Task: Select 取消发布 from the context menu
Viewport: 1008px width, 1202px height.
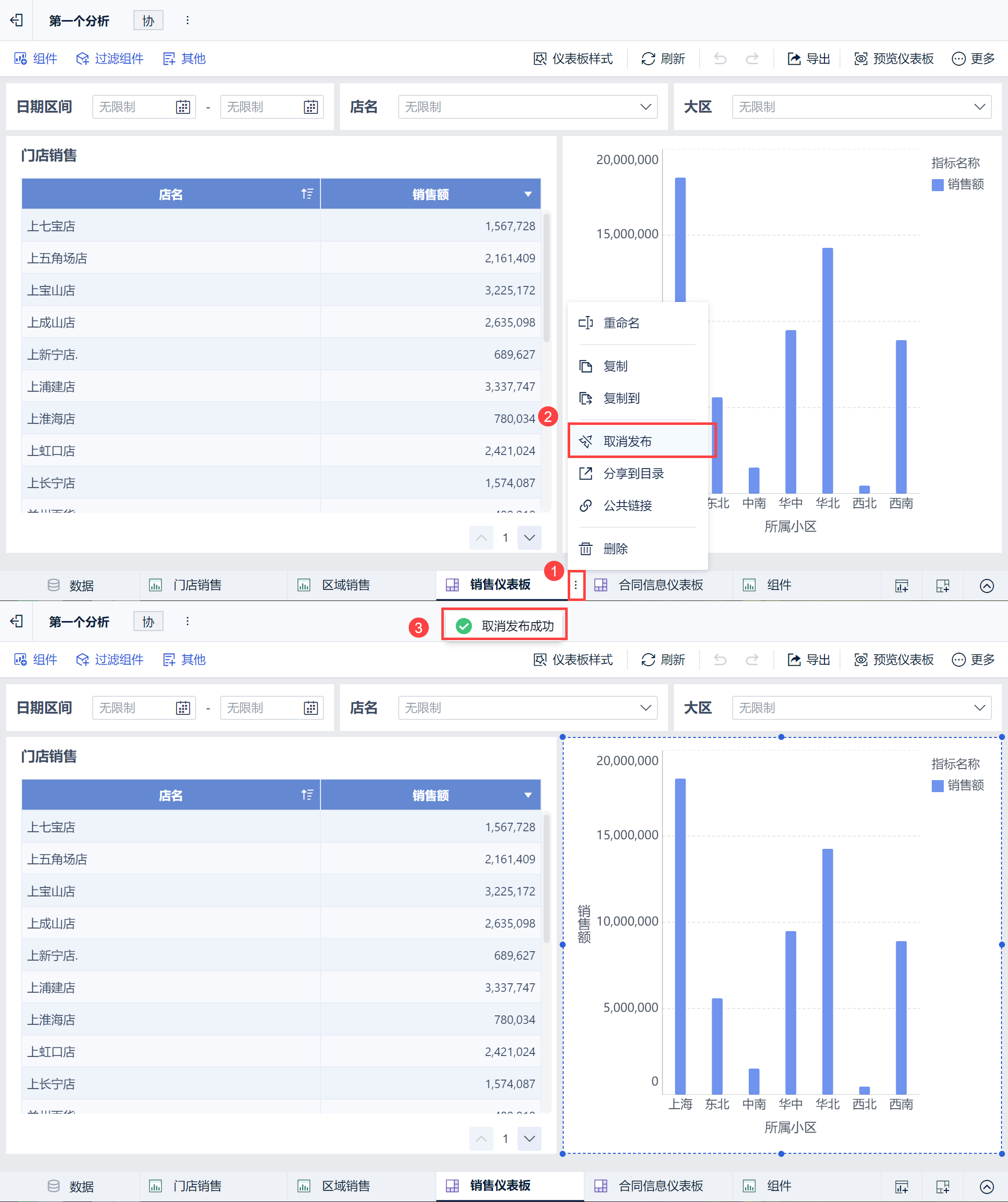Action: point(627,441)
